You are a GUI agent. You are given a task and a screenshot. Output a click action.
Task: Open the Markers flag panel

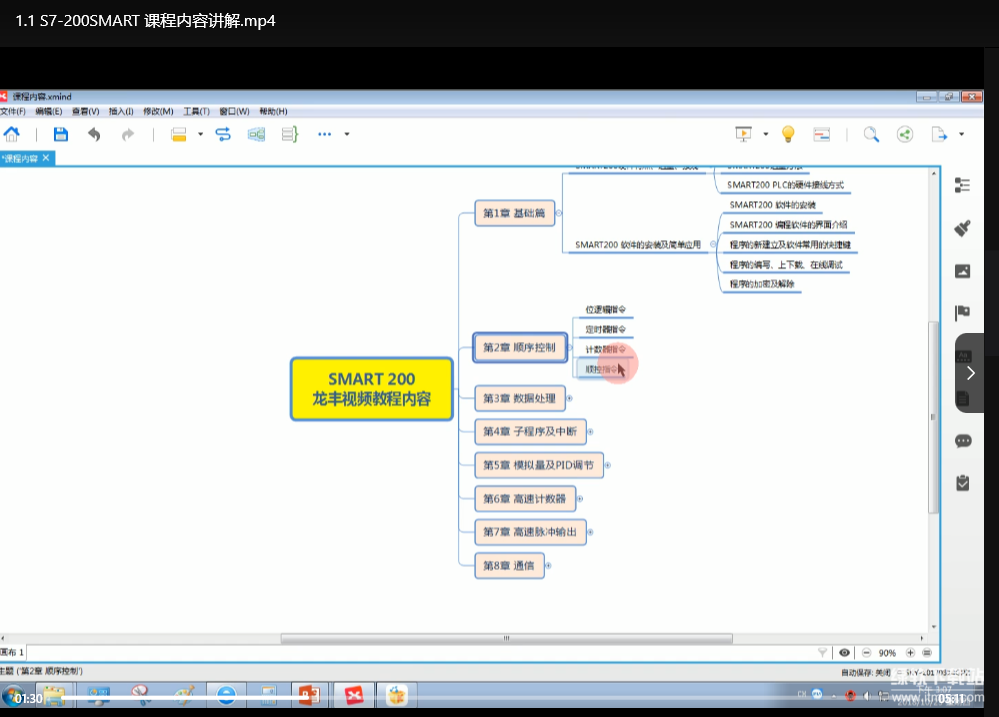(963, 312)
